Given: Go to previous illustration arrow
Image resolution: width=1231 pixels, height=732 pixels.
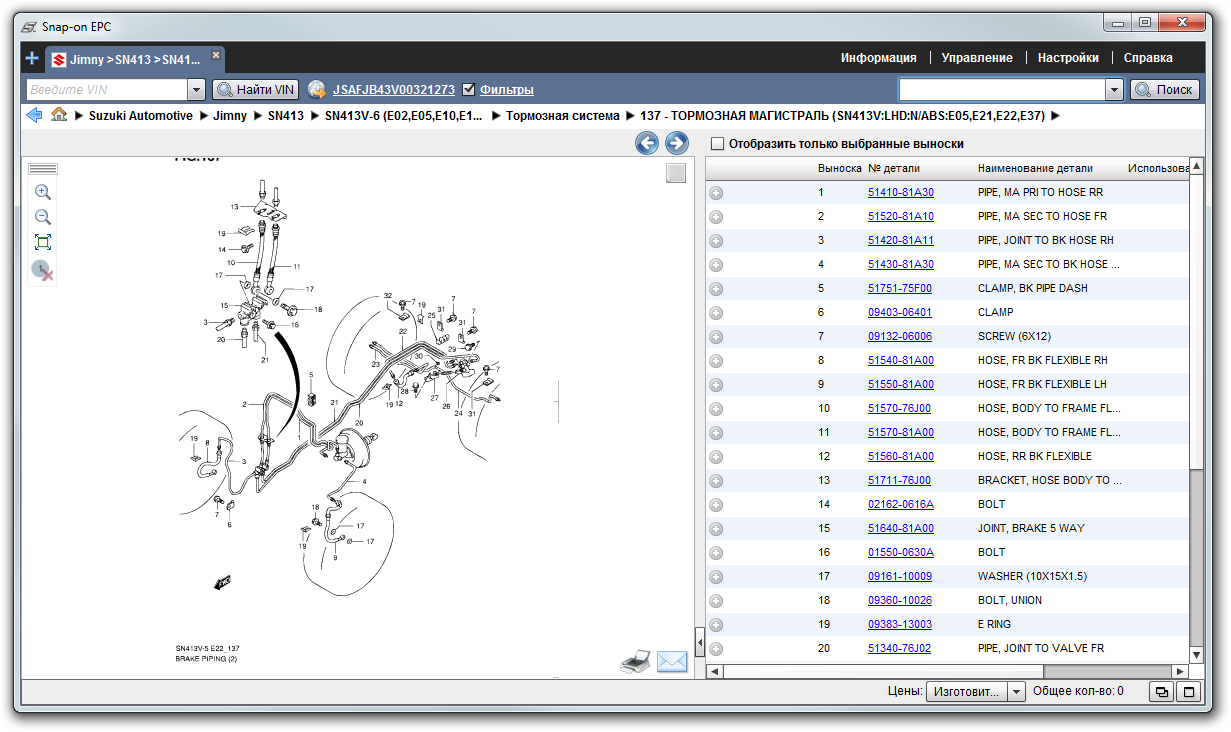Looking at the screenshot, I should click(x=647, y=143).
